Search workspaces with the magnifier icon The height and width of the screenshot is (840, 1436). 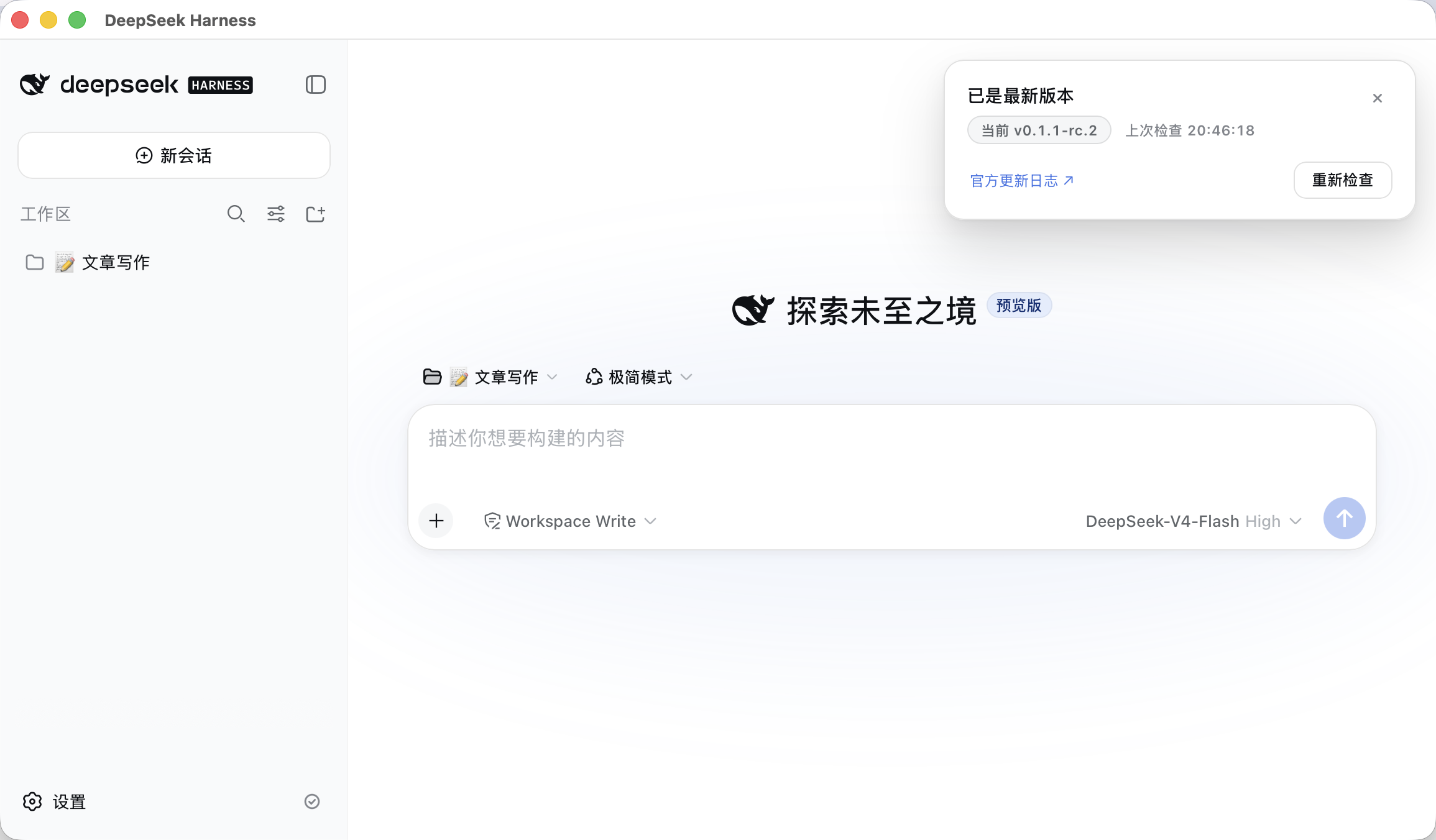click(236, 214)
